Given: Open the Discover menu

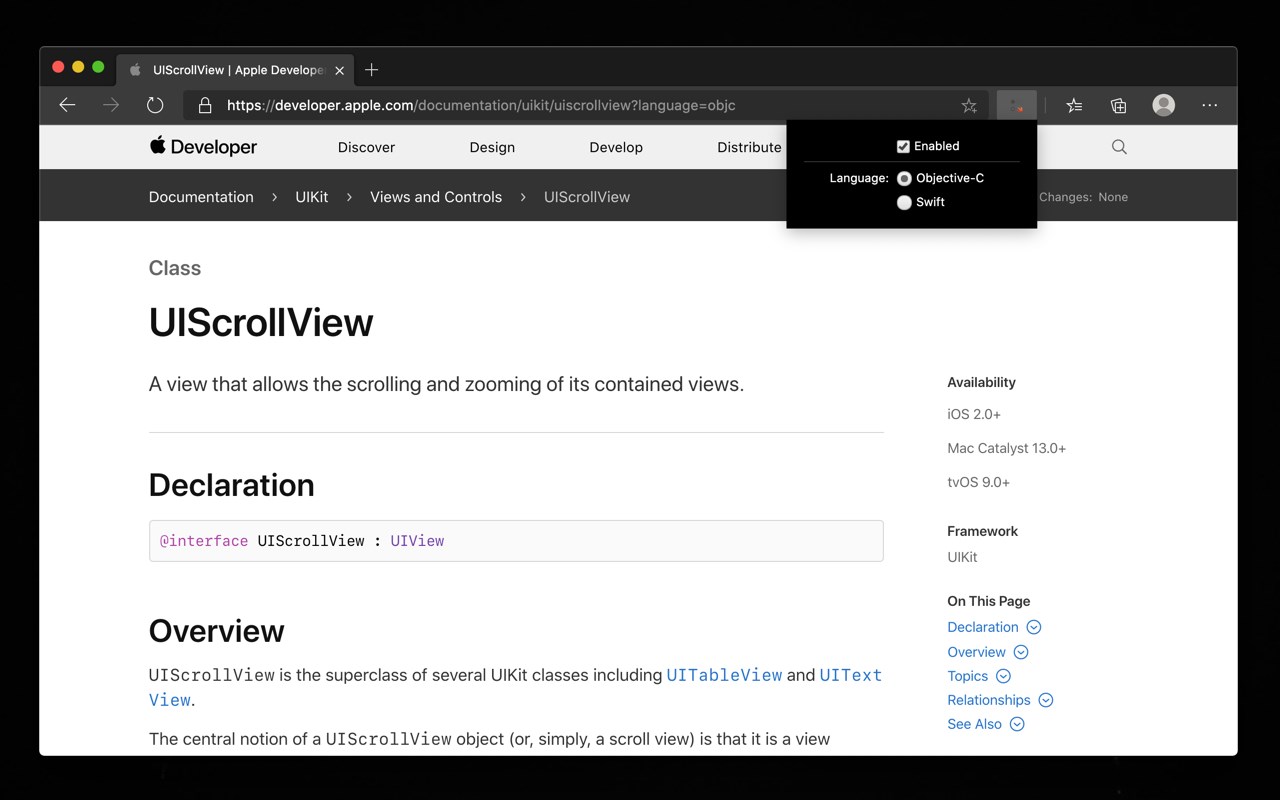Looking at the screenshot, I should pyautogui.click(x=366, y=147).
